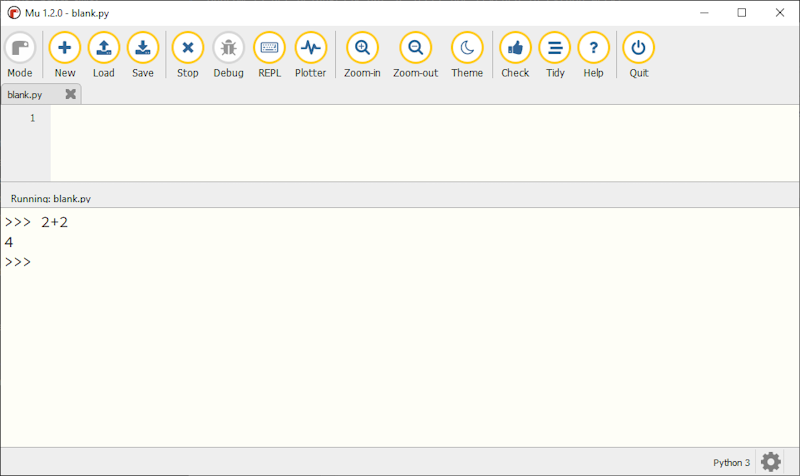Minimize the Mu window
Screen dimensions: 800x476
click(704, 13)
